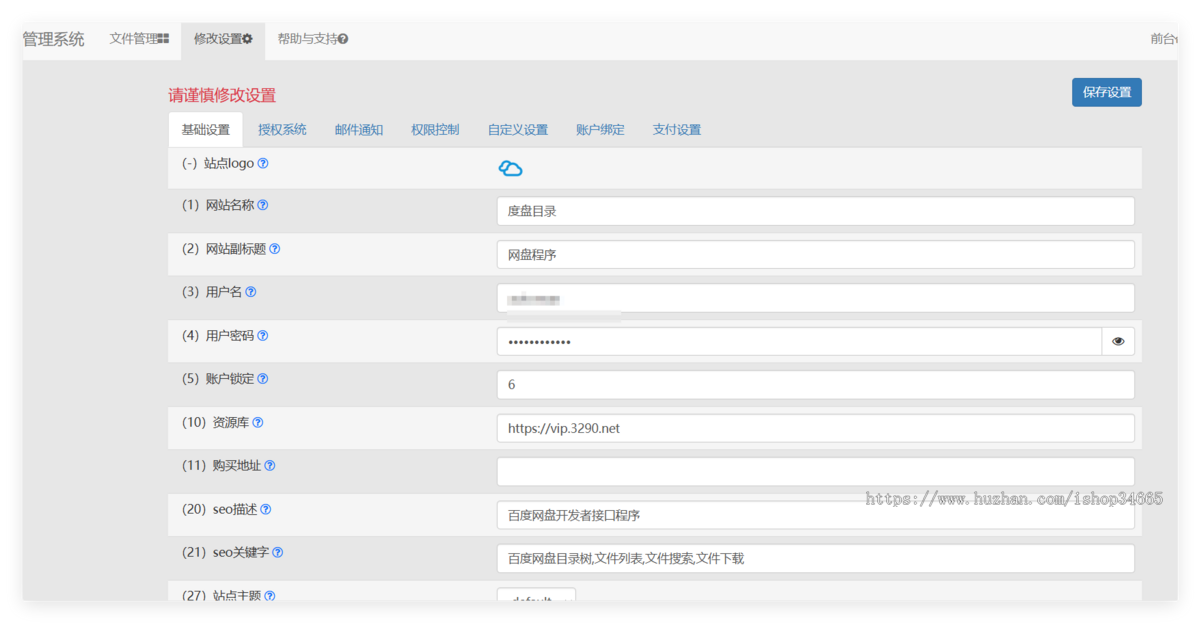Click the (1) 网站名称 label

click(218, 205)
